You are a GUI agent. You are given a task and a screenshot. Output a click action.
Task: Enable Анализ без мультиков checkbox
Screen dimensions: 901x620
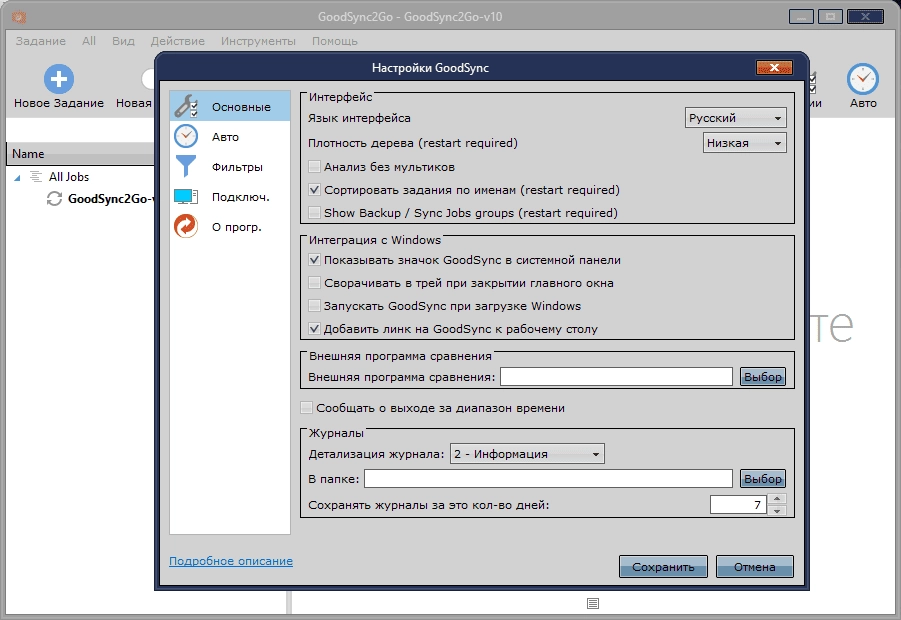pyautogui.click(x=314, y=167)
